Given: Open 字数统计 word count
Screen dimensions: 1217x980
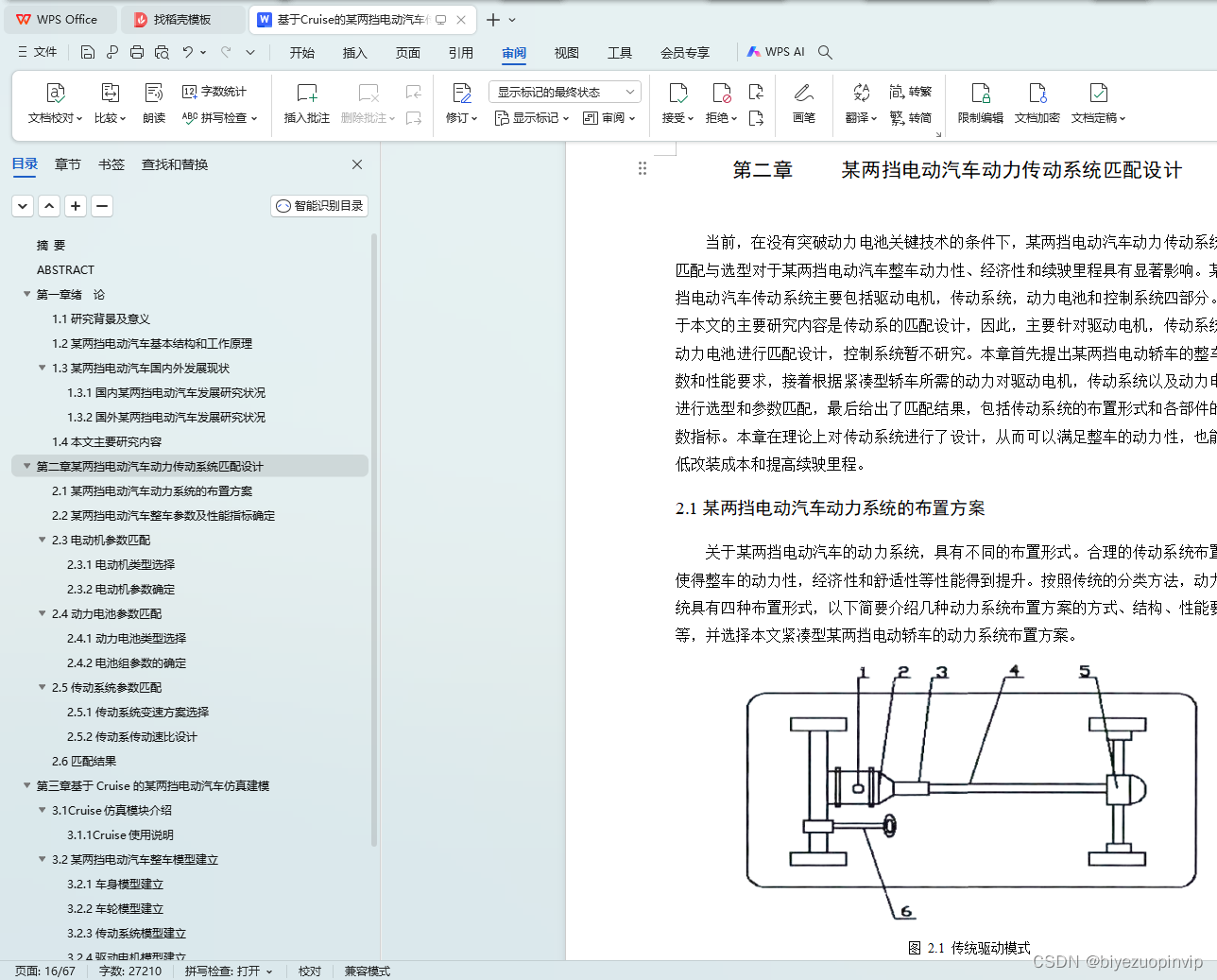Looking at the screenshot, I should click(214, 92).
